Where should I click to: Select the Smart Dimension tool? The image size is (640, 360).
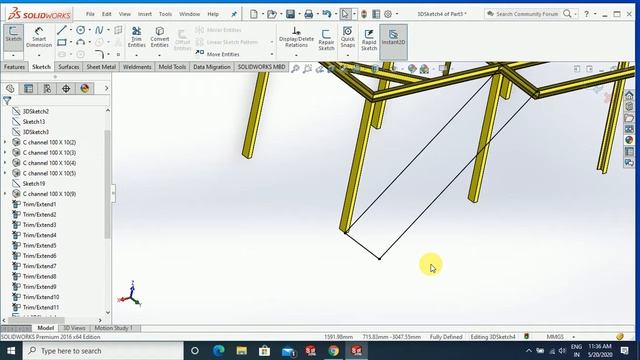pyautogui.click(x=39, y=37)
